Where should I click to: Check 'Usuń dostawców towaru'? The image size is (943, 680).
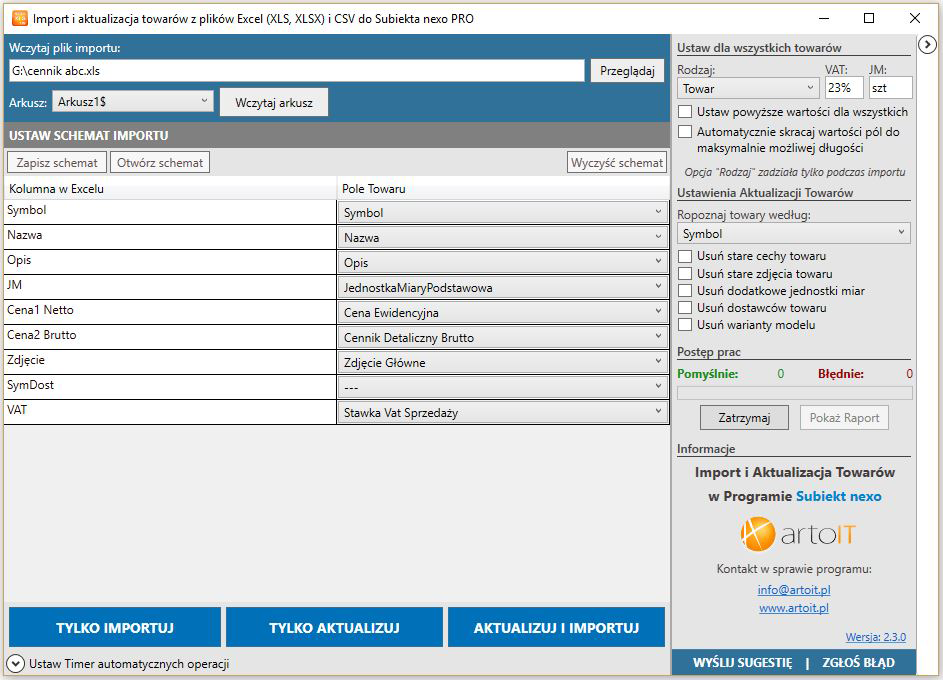[x=685, y=308]
